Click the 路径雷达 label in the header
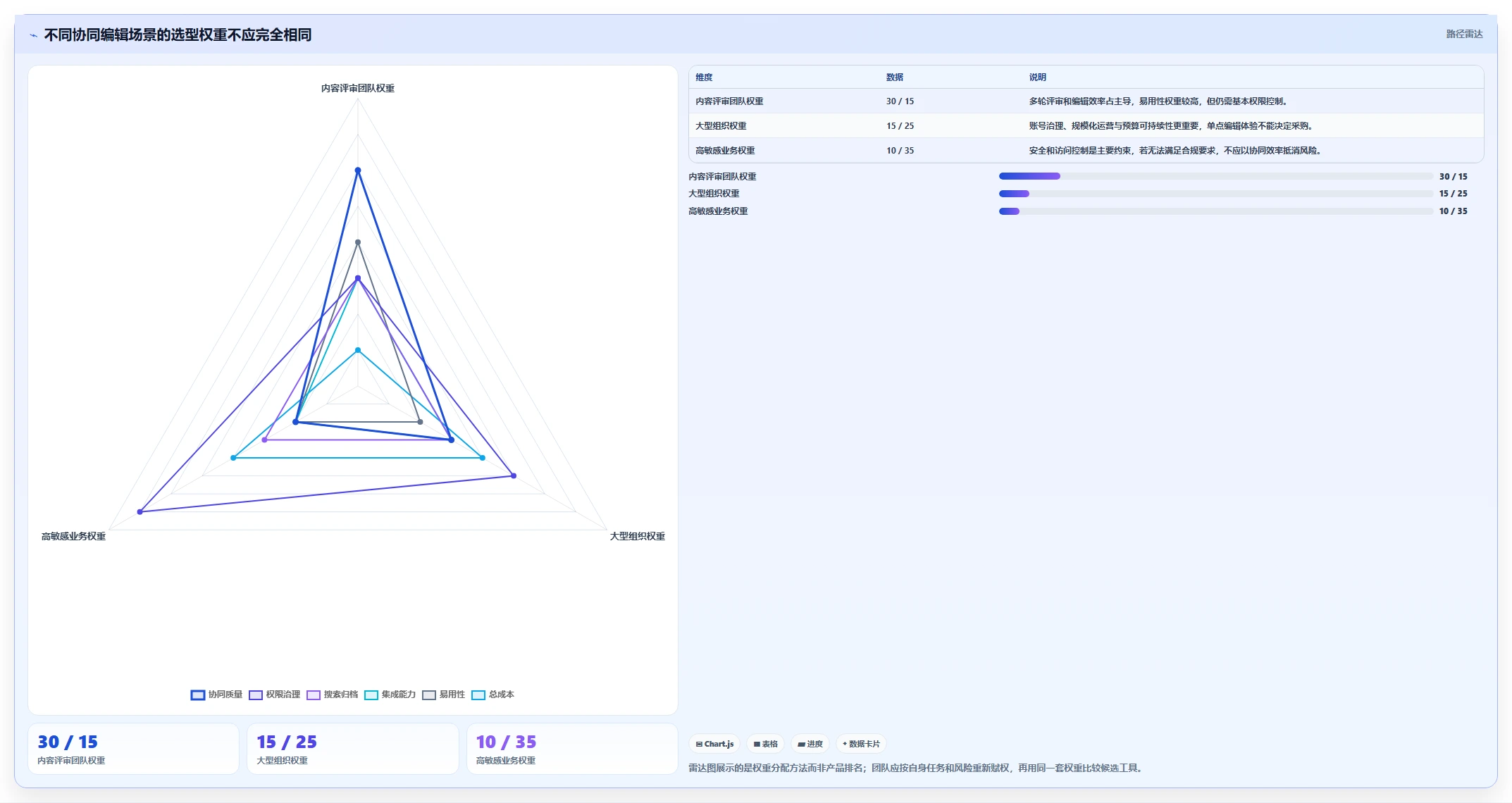This screenshot has height=803, width=1512. pyautogui.click(x=1464, y=34)
